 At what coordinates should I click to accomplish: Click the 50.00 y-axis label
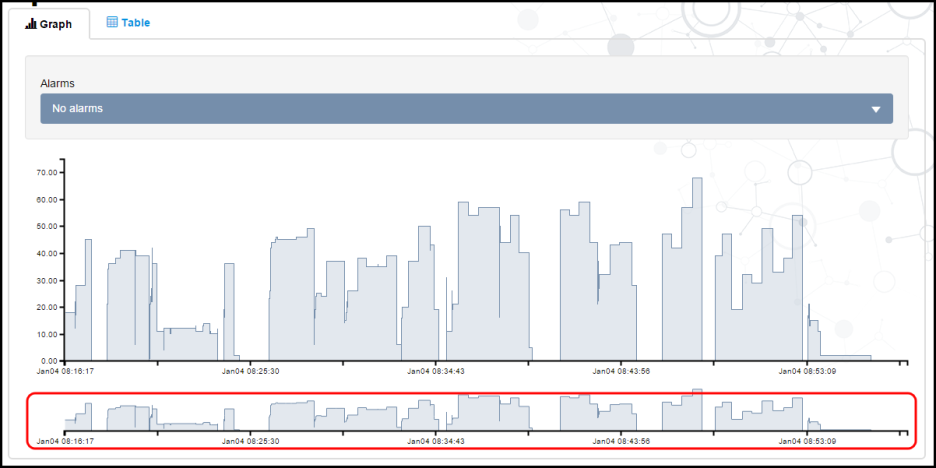(47, 226)
